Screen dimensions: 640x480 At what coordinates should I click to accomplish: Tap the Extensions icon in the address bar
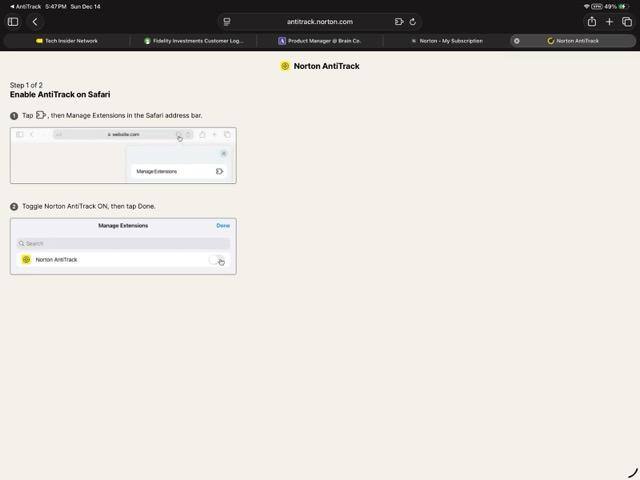coord(399,22)
